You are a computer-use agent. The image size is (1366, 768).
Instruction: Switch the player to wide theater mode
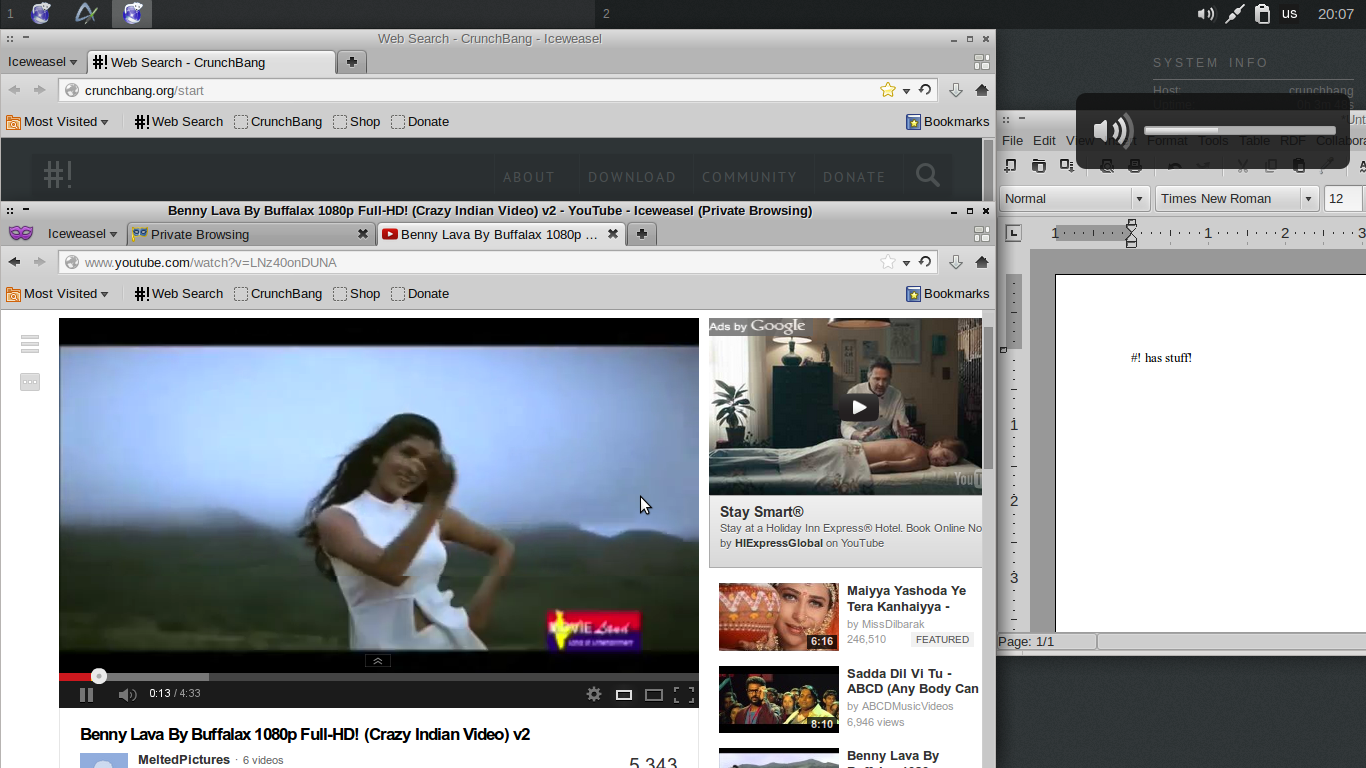[654, 693]
